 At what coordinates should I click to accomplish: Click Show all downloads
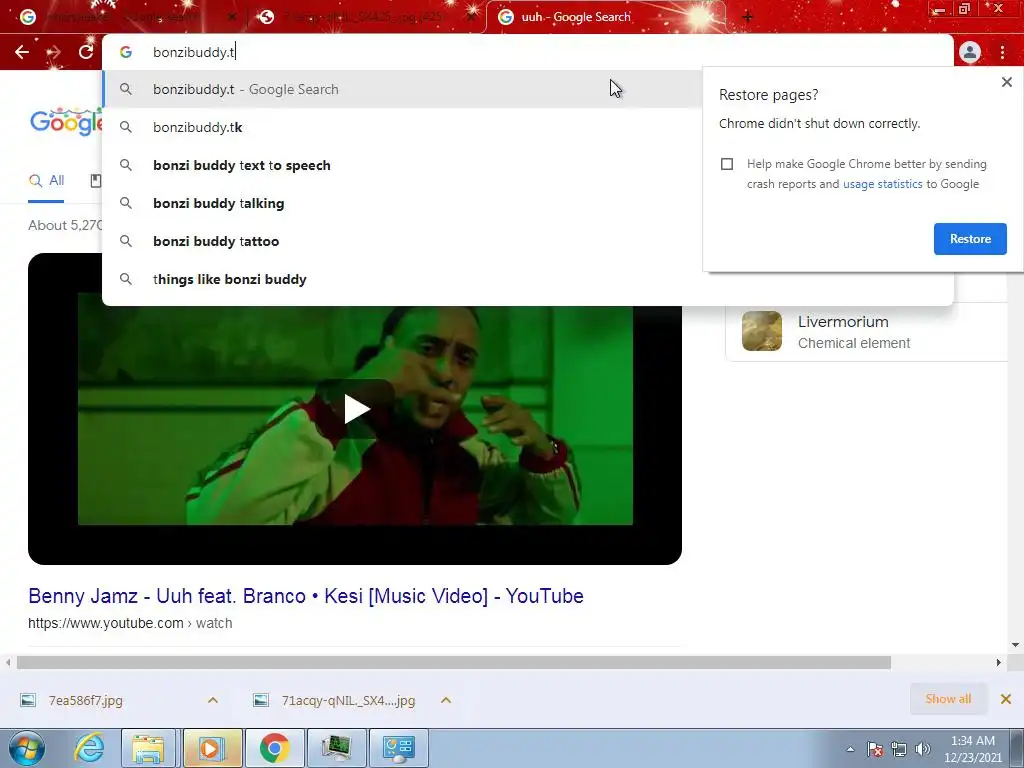click(x=948, y=699)
